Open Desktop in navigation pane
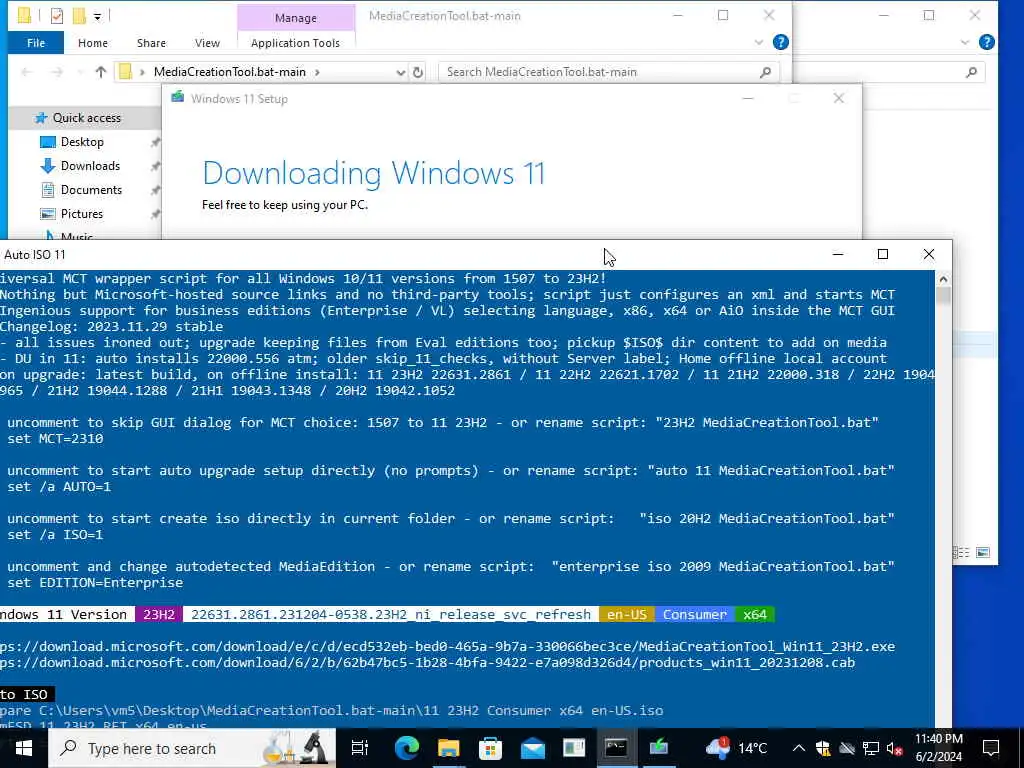Viewport: 1024px width, 768px height. point(82,142)
